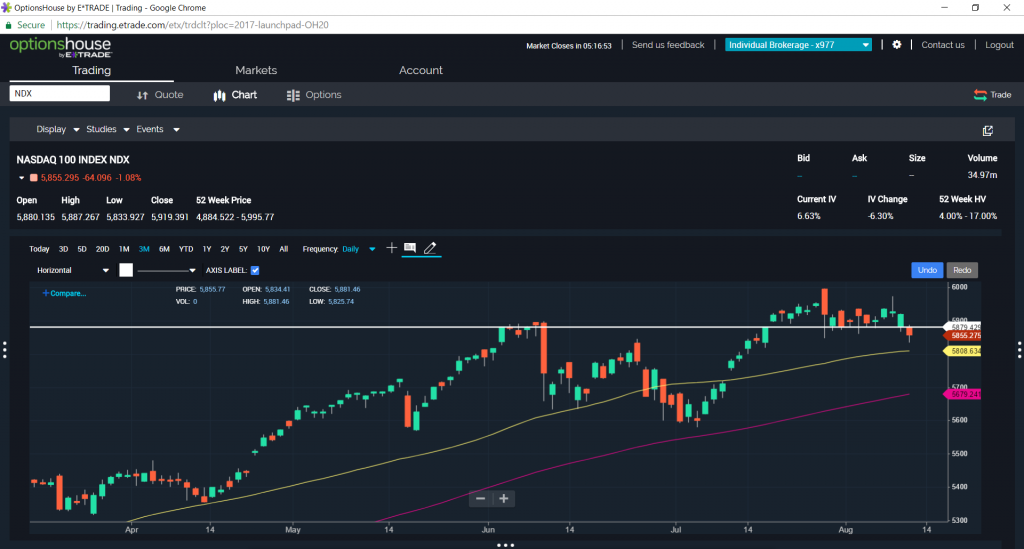The height and width of the screenshot is (549, 1024).
Task: Open the line style dropdown
Action: [167, 270]
